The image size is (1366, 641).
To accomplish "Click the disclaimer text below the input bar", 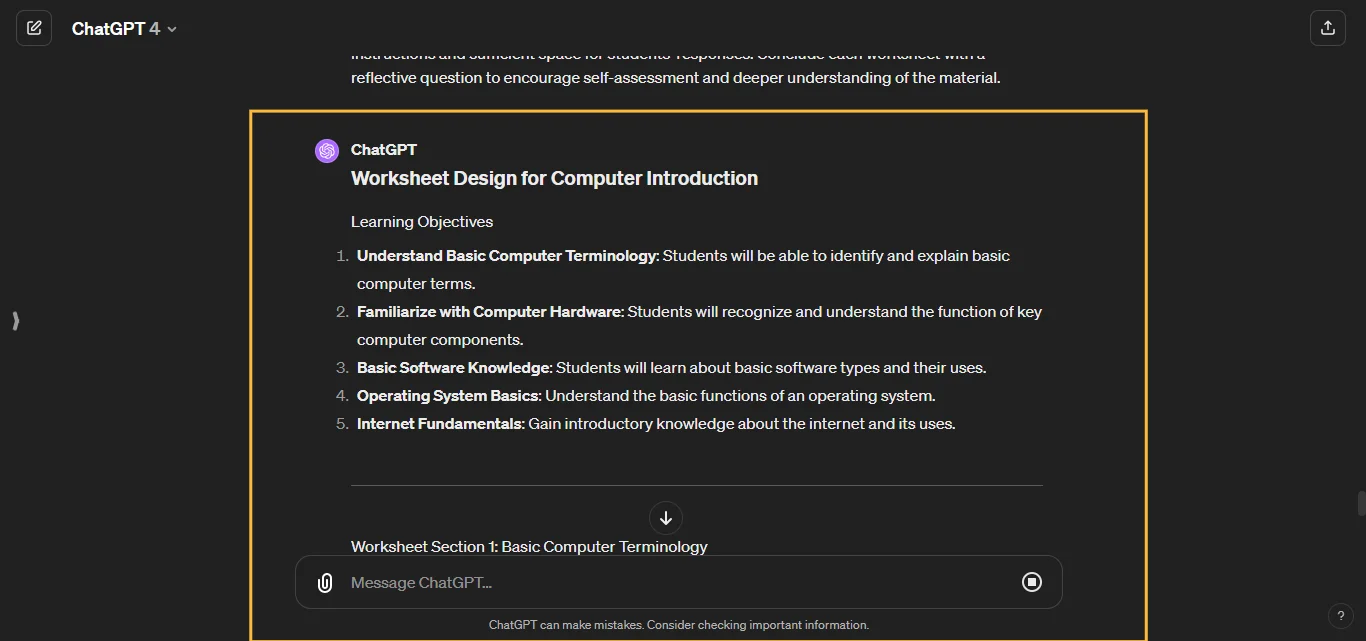I will coord(679,624).
